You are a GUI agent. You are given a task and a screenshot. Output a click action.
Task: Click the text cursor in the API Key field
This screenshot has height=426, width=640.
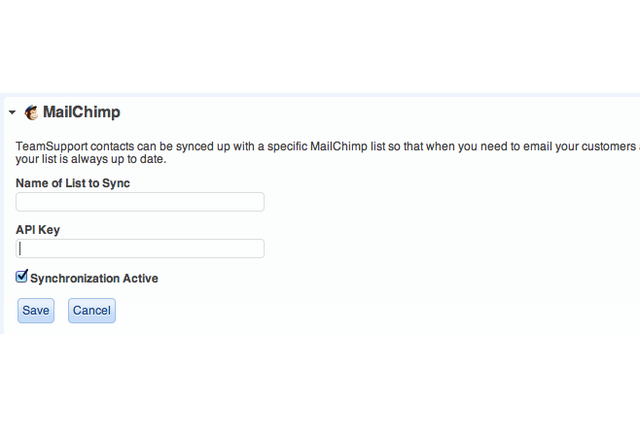20,248
